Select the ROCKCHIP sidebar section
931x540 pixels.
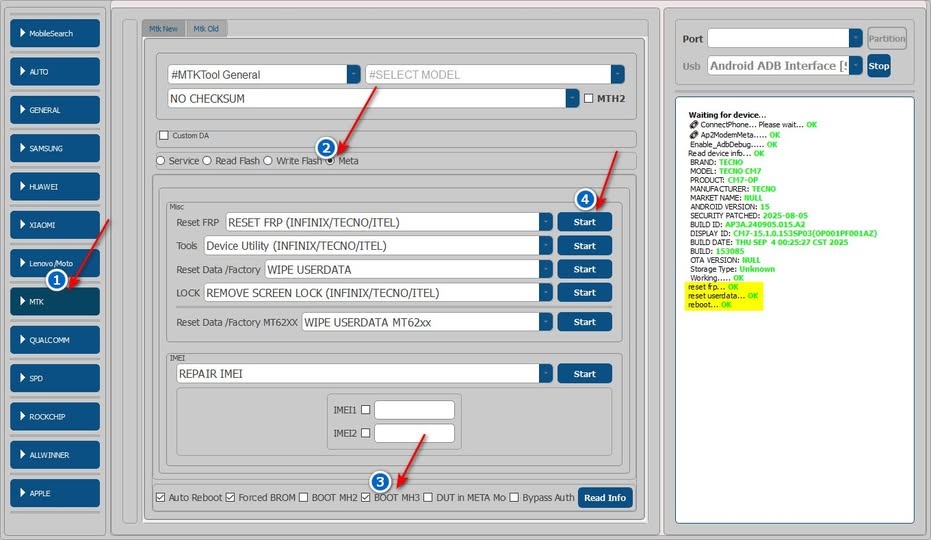(56, 416)
